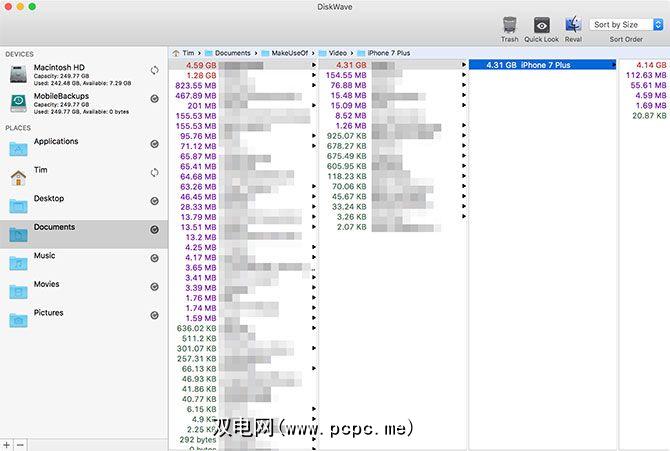Click circle button next to Music
The height and width of the screenshot is (451, 670).
tap(154, 258)
